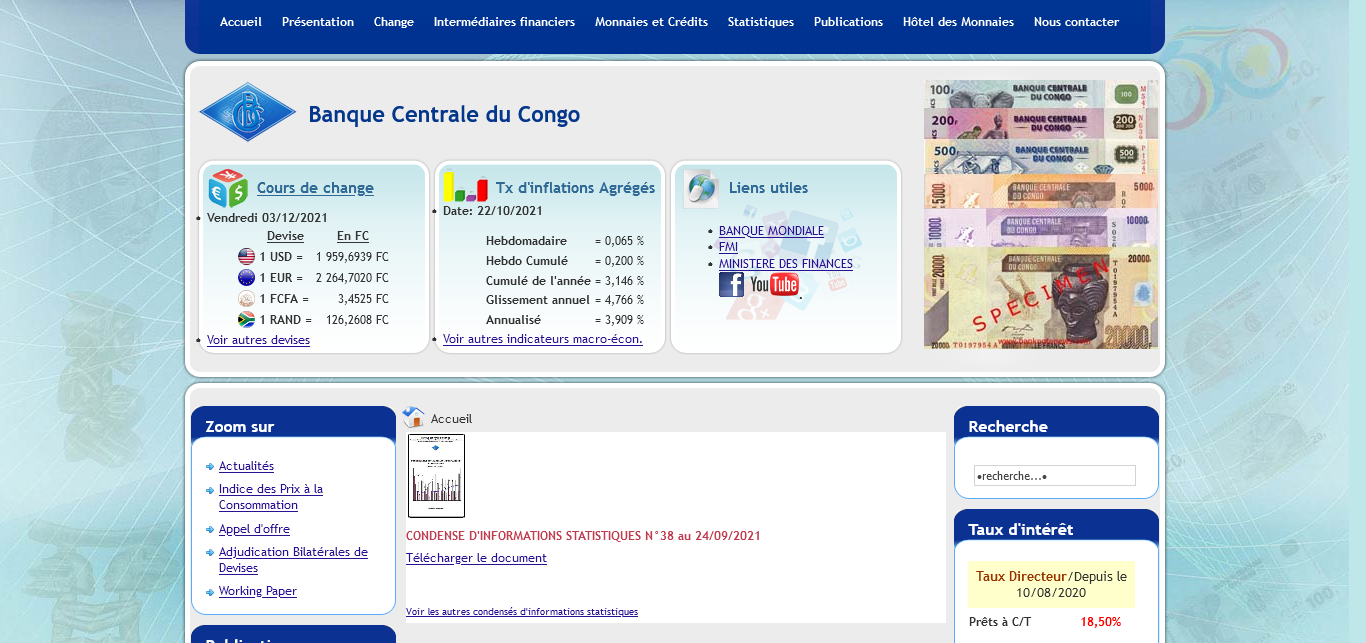Click the USD flag icon
Viewport: 1366px width, 643px height.
[x=246, y=257]
